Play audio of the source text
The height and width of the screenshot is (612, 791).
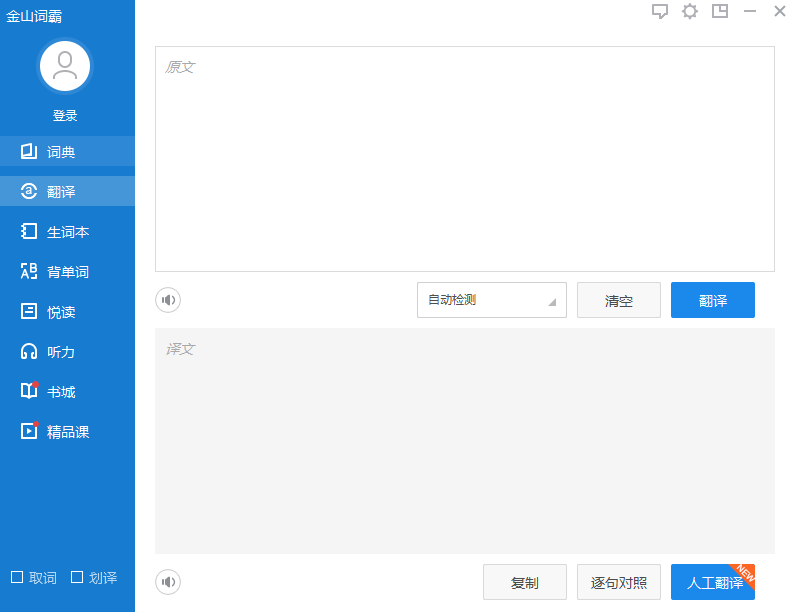[168, 300]
